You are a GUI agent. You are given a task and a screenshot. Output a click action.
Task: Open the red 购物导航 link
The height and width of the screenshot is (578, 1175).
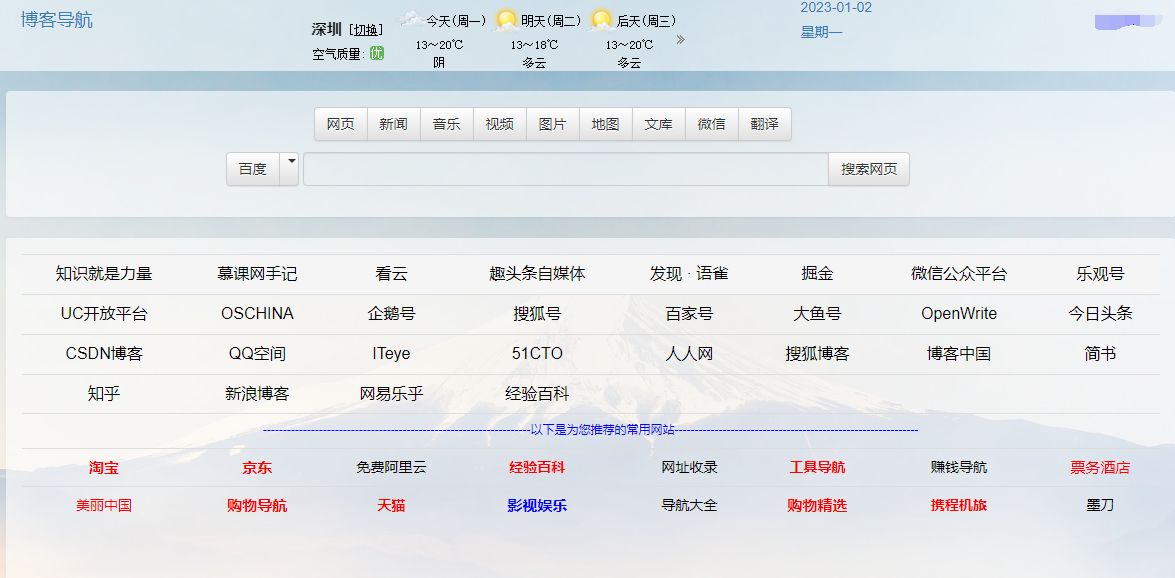click(x=257, y=505)
